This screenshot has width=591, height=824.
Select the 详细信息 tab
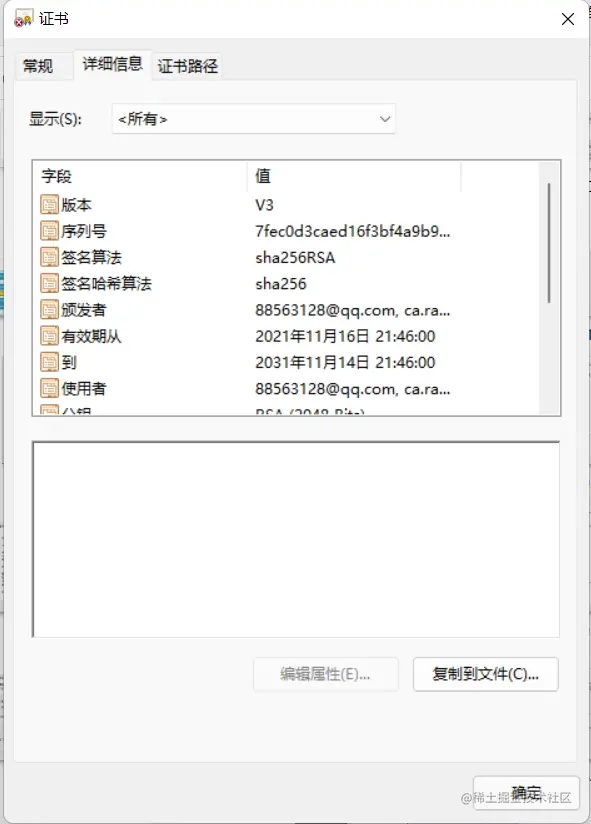(113, 64)
